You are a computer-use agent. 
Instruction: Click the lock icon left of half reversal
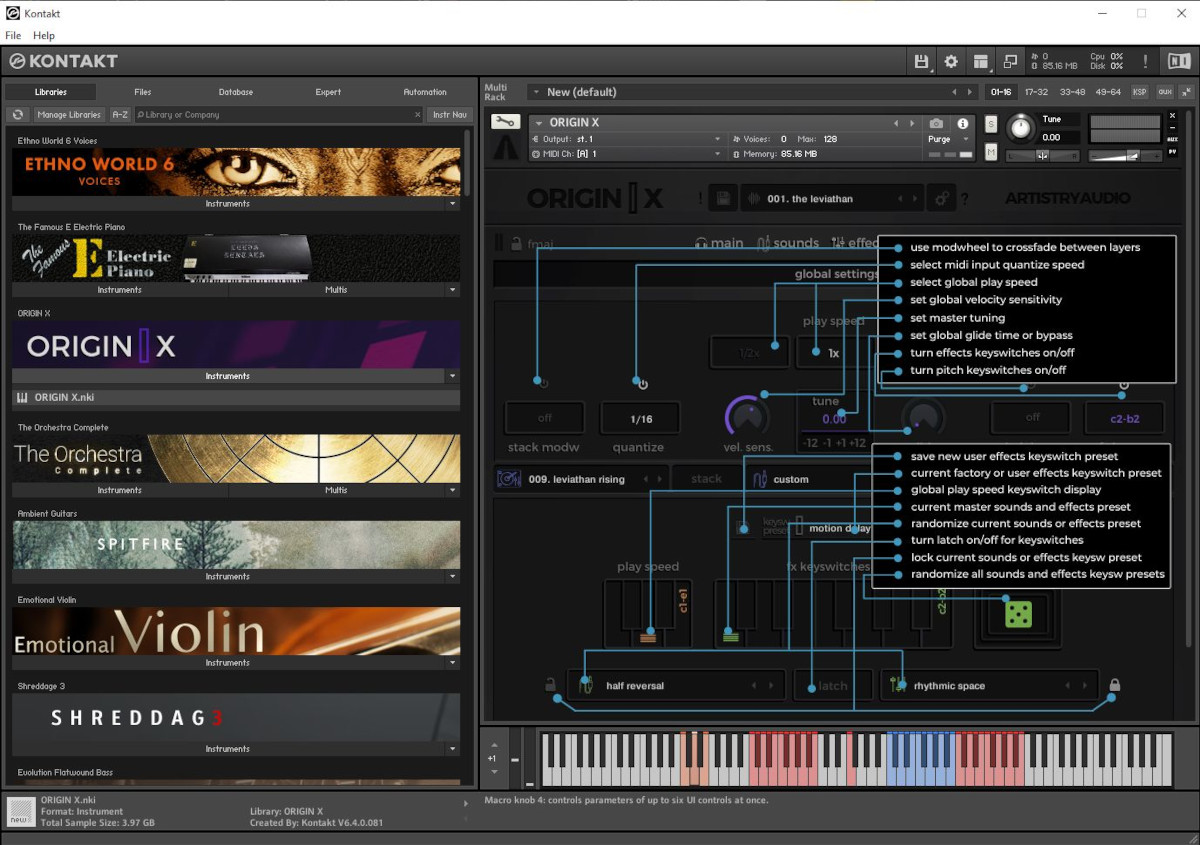click(550, 686)
